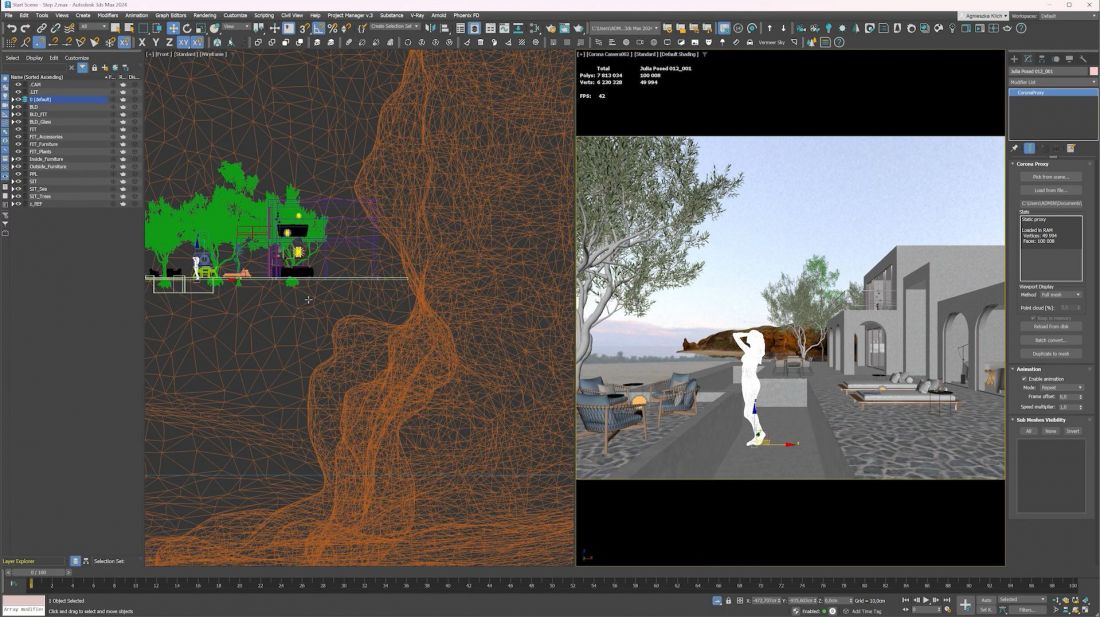
Task: Constrain to Y axis button
Action: point(155,42)
